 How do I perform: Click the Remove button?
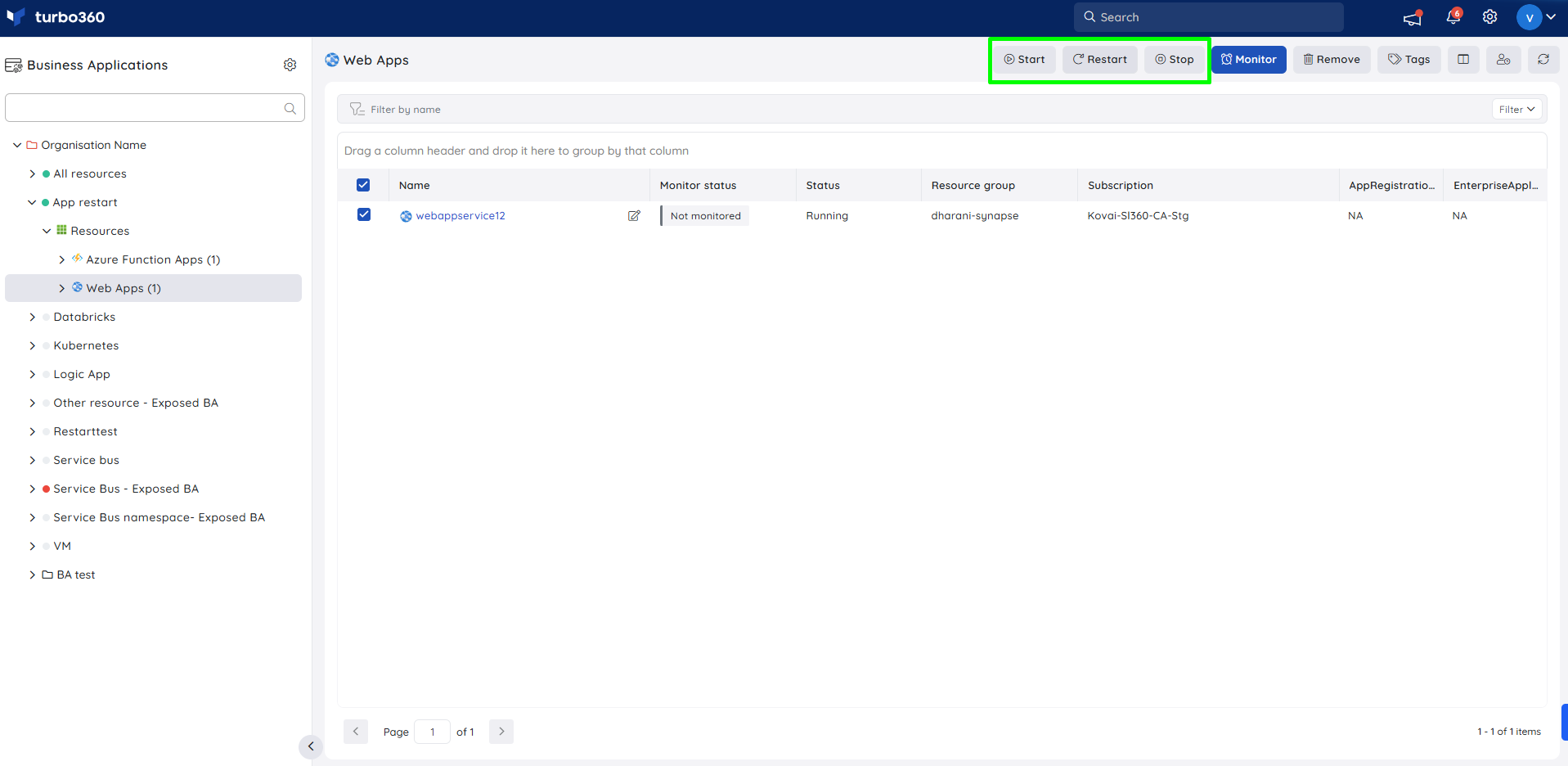[1332, 60]
